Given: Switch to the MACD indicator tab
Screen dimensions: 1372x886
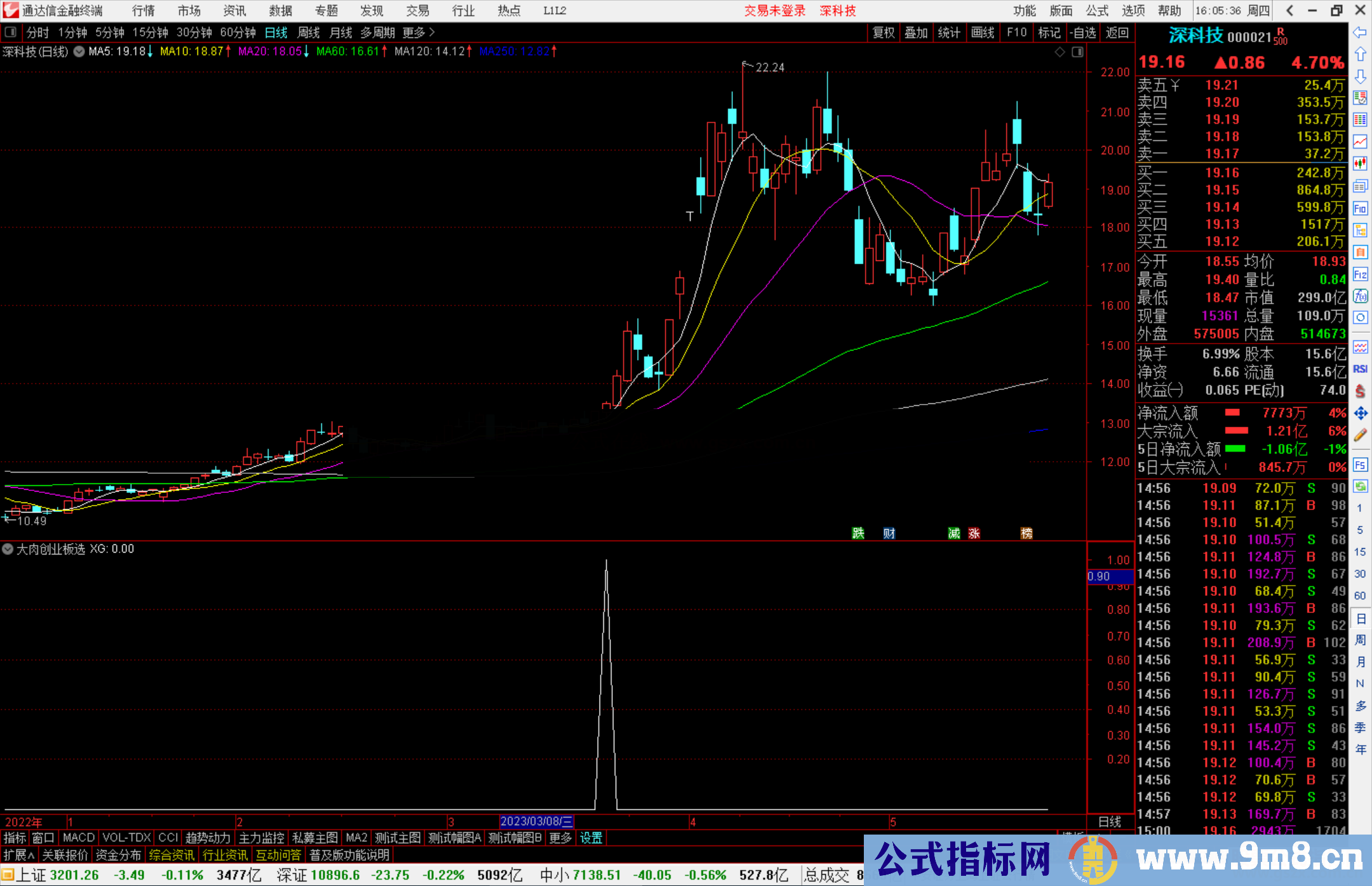Looking at the screenshot, I should pos(79,838).
